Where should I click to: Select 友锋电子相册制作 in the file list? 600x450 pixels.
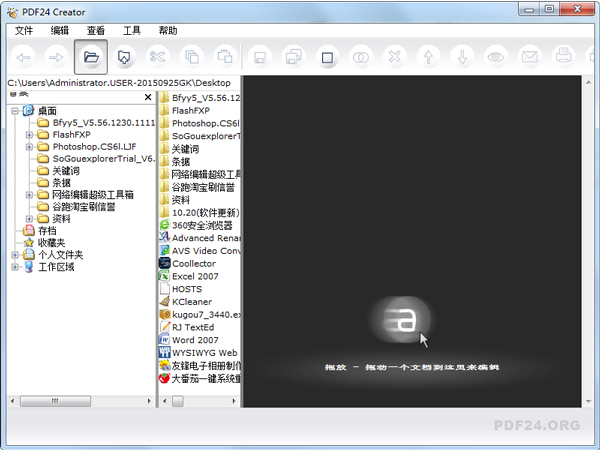[206, 366]
